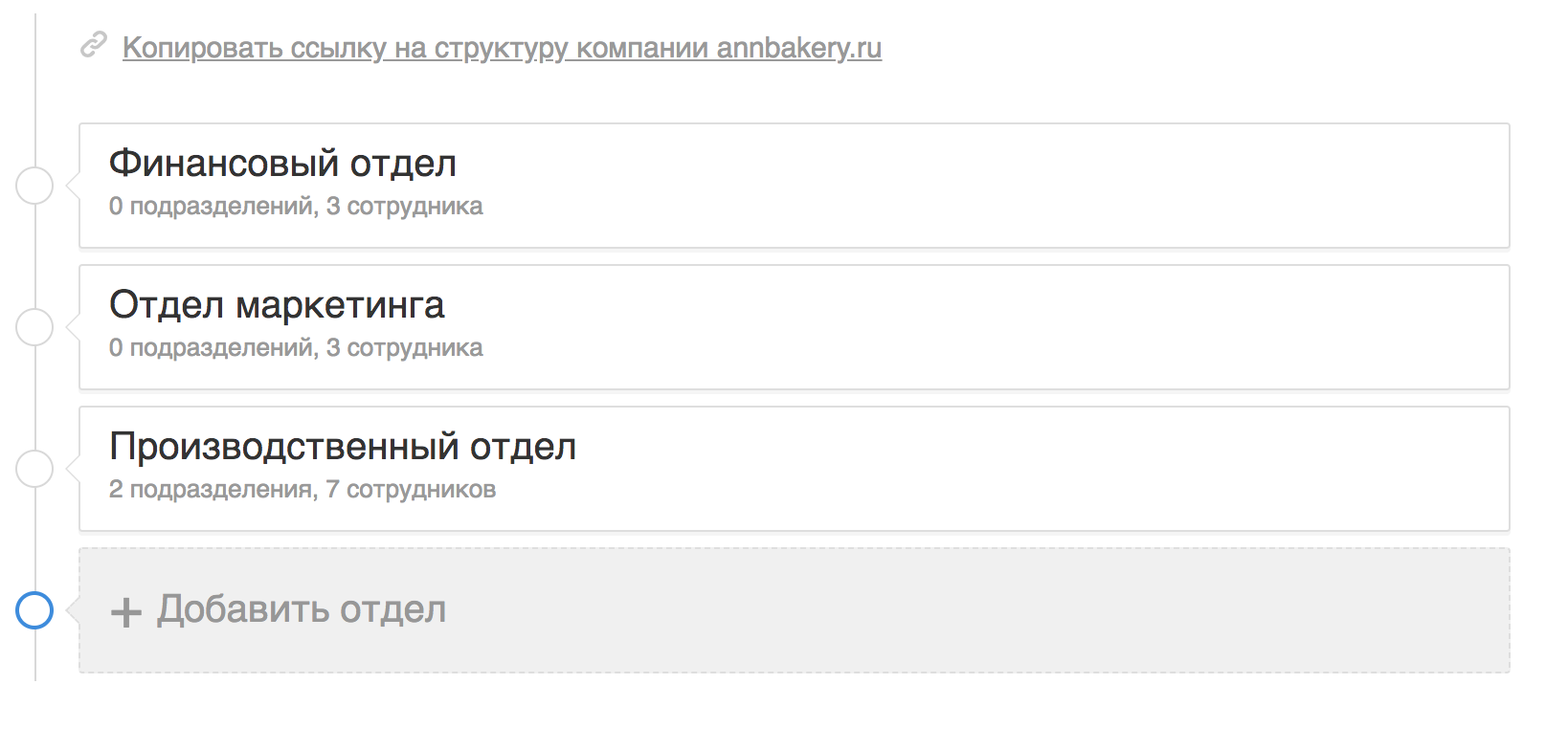Image resolution: width=1568 pixels, height=750 pixels.
Task: Open the Финансовый отдел department
Action: 282,164
